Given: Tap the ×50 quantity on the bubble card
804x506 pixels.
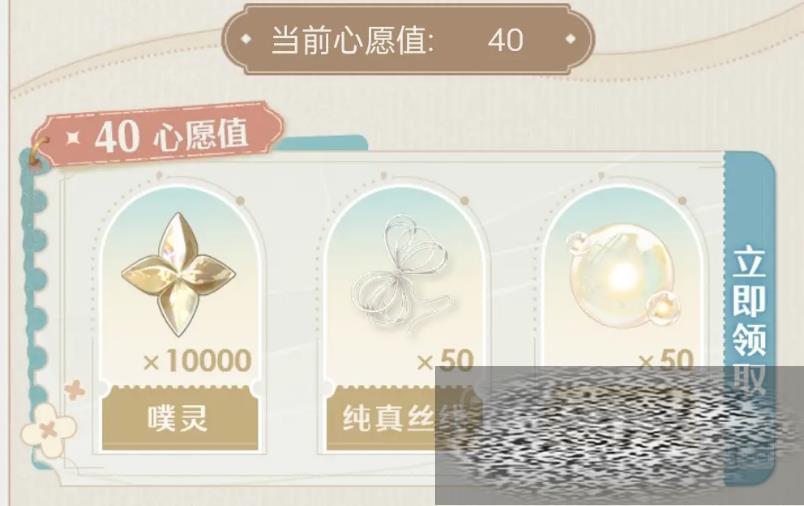Looking at the screenshot, I should pos(666,360).
